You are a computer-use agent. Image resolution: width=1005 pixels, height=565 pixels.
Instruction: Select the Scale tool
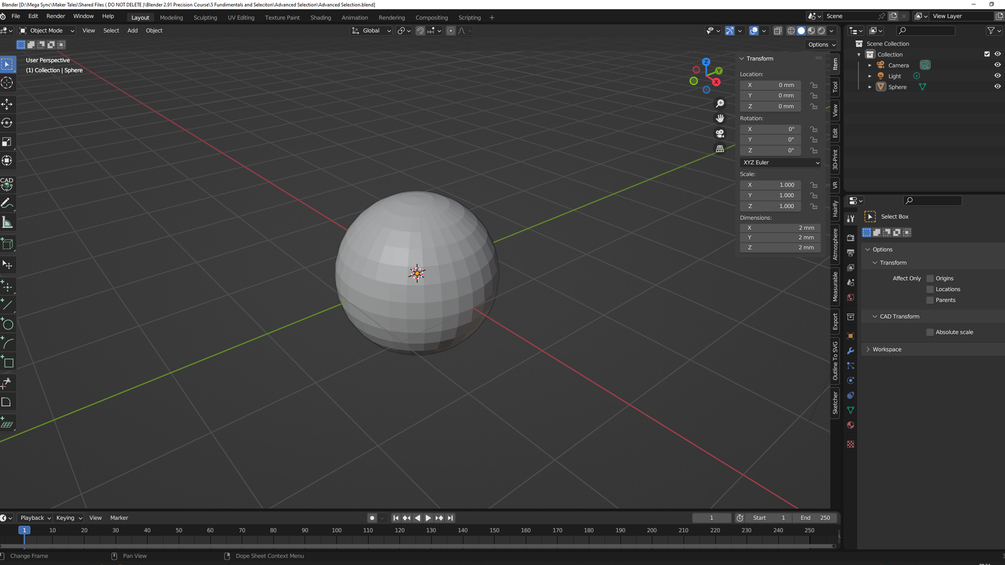[7, 142]
